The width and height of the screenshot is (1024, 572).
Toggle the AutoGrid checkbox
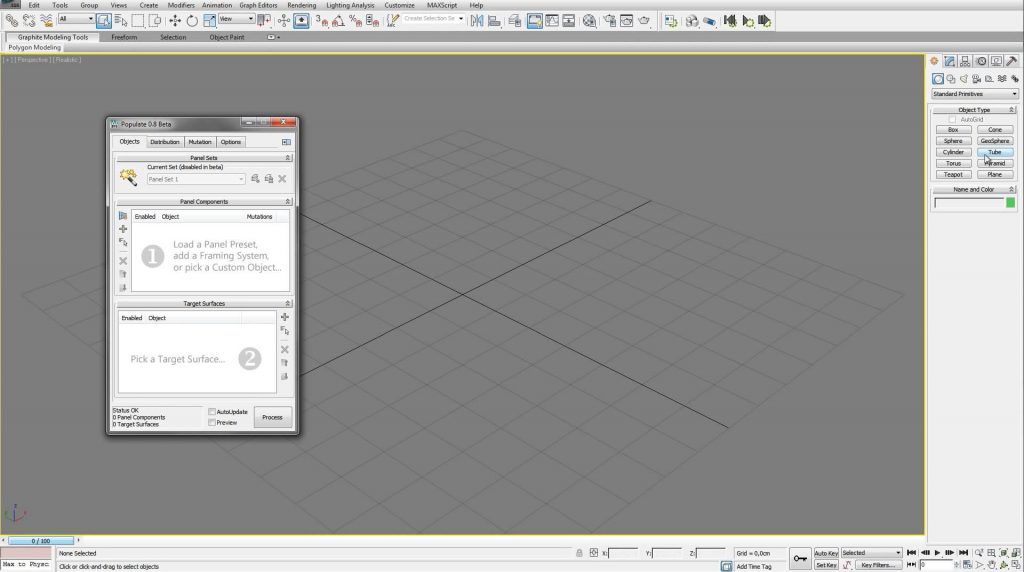952,119
